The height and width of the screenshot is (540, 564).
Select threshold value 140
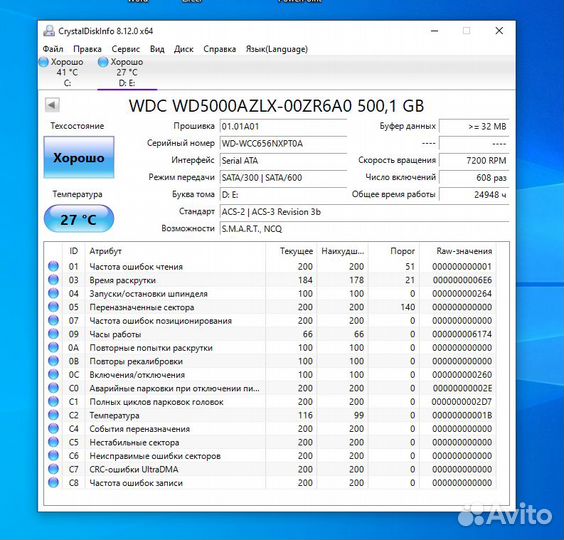pyautogui.click(x=407, y=307)
